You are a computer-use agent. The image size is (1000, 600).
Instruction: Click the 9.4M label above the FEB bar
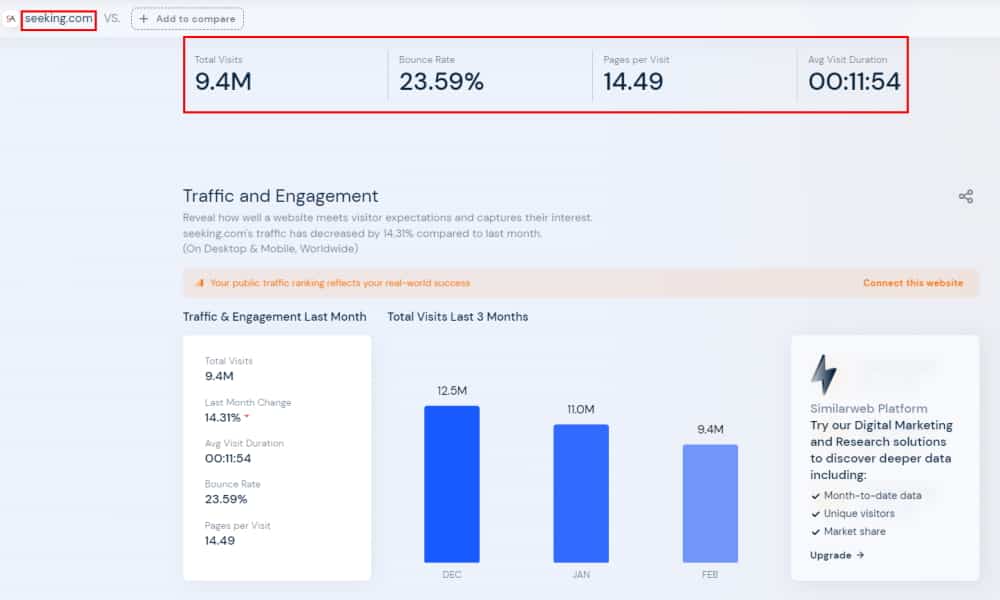[710, 430]
